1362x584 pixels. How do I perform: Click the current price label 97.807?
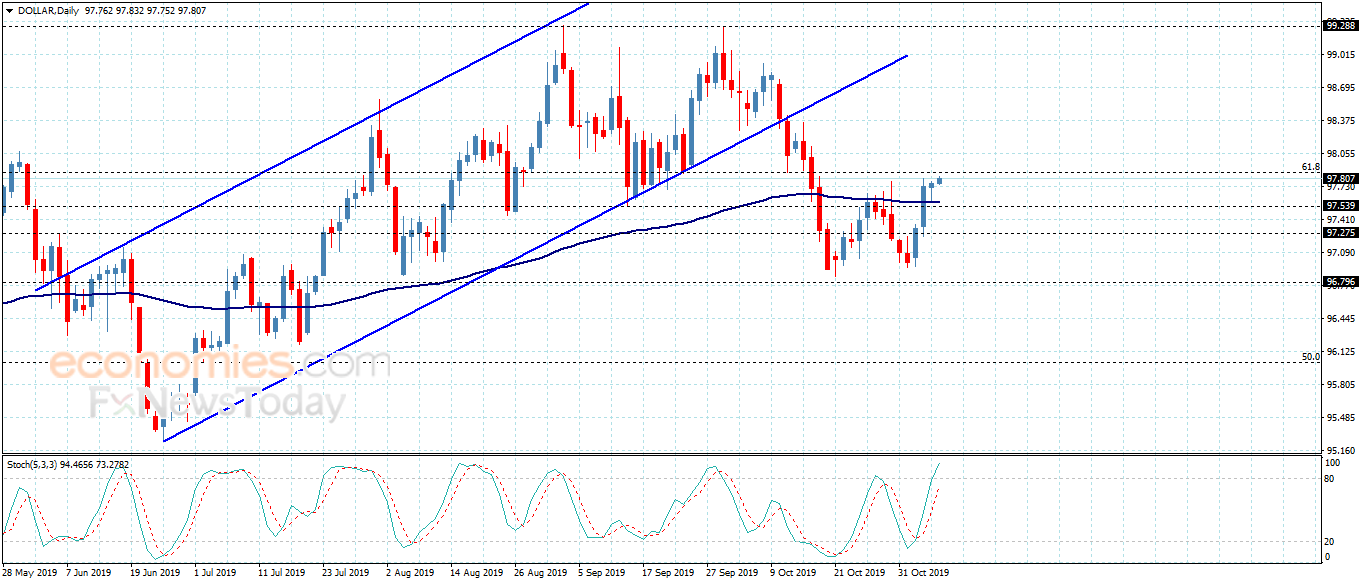pos(1339,178)
